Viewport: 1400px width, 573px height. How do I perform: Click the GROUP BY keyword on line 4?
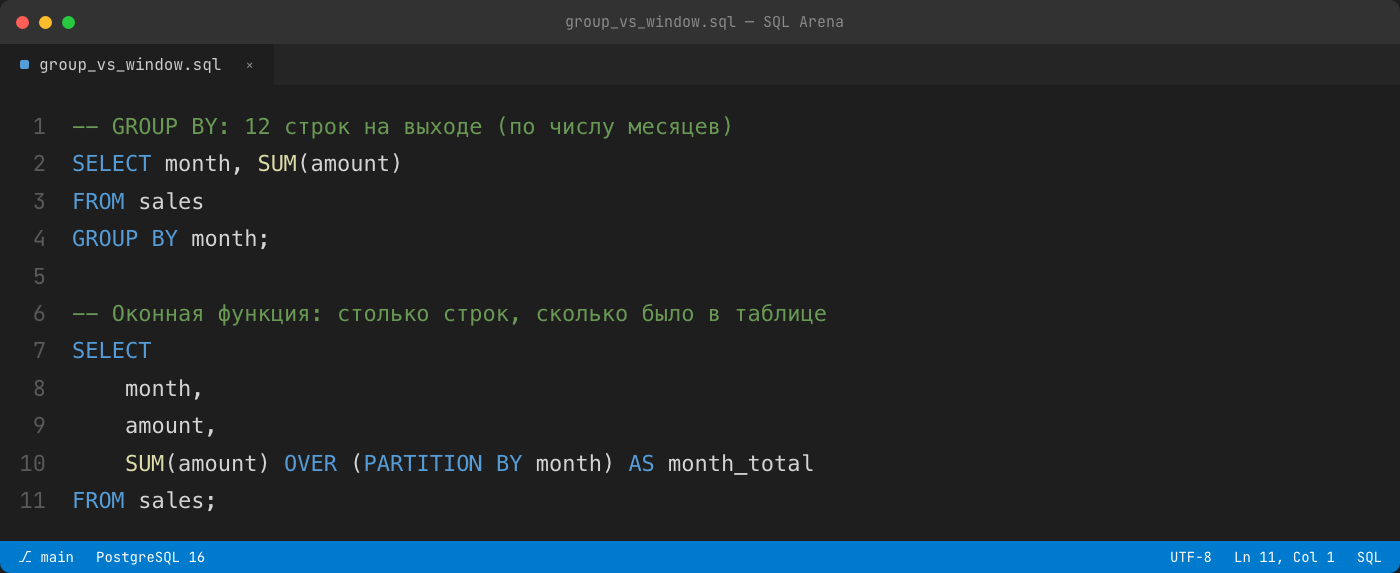click(125, 239)
